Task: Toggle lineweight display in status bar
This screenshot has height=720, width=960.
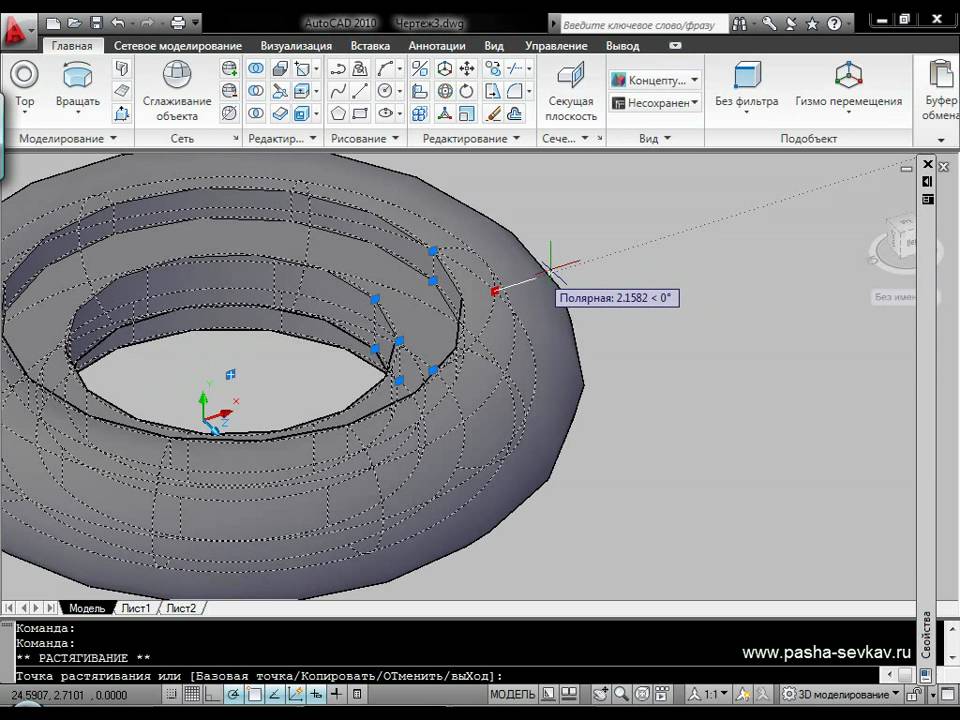Action: coord(337,694)
